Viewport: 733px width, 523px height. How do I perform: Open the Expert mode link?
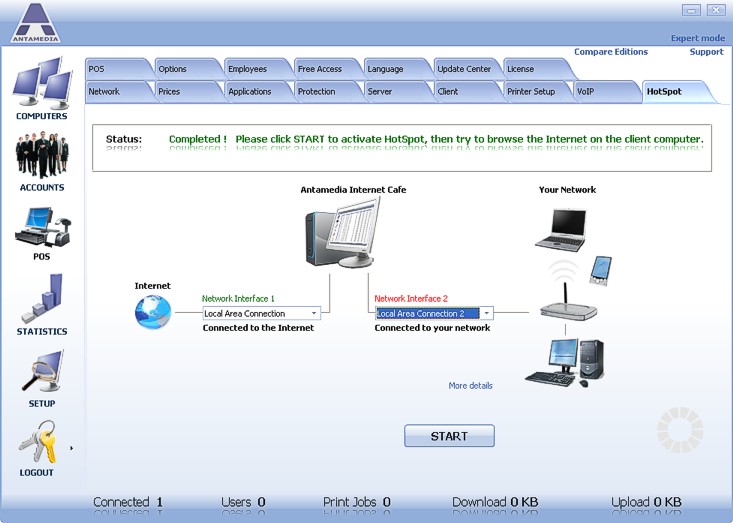pos(697,38)
